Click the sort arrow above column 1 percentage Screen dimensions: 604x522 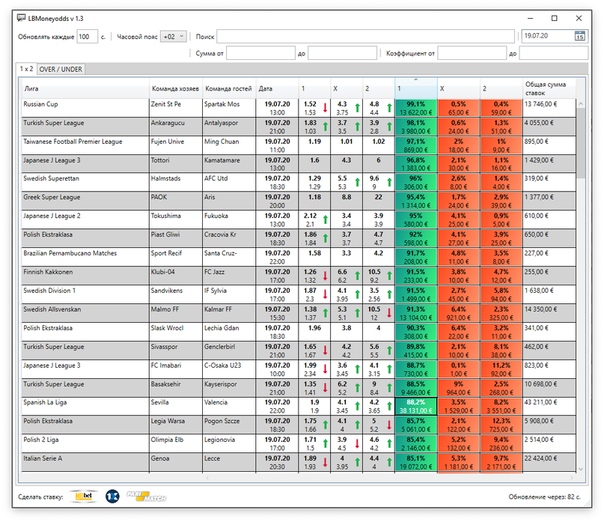414,79
